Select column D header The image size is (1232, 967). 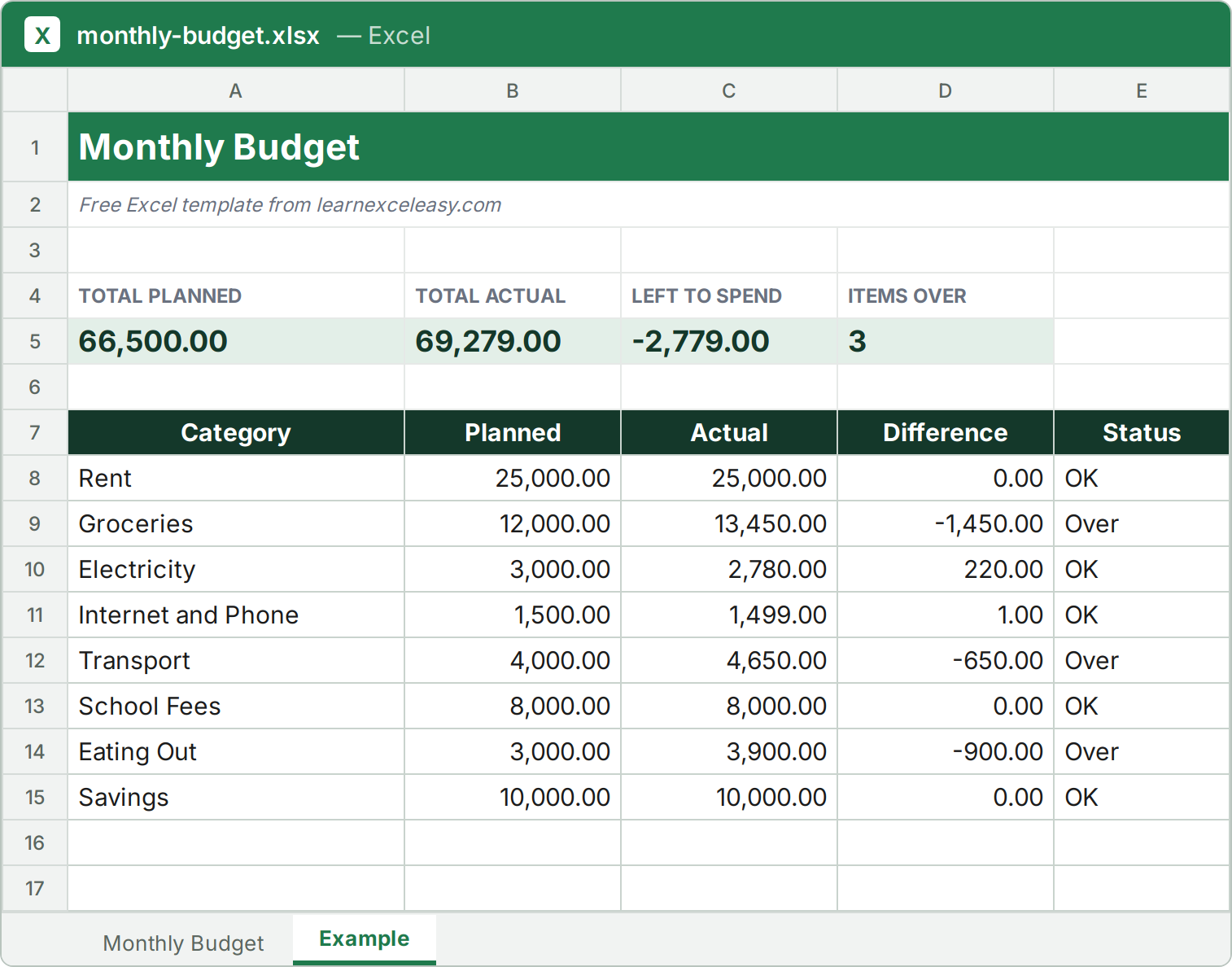[946, 90]
